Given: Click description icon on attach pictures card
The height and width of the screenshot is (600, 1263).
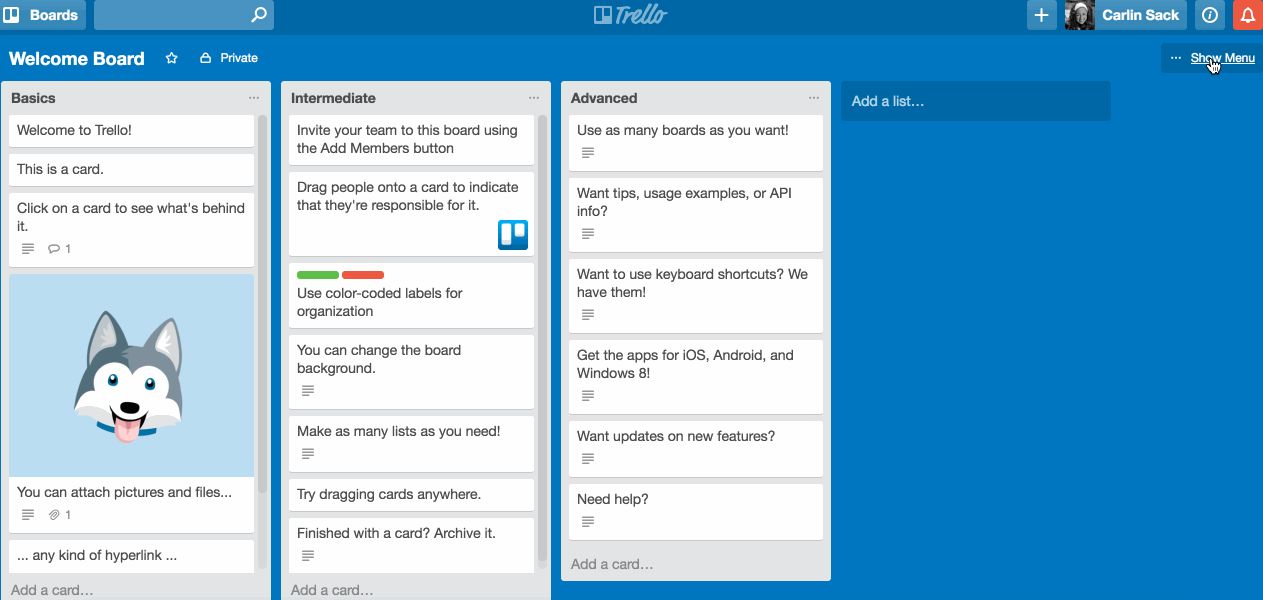Looking at the screenshot, I should click(28, 515).
